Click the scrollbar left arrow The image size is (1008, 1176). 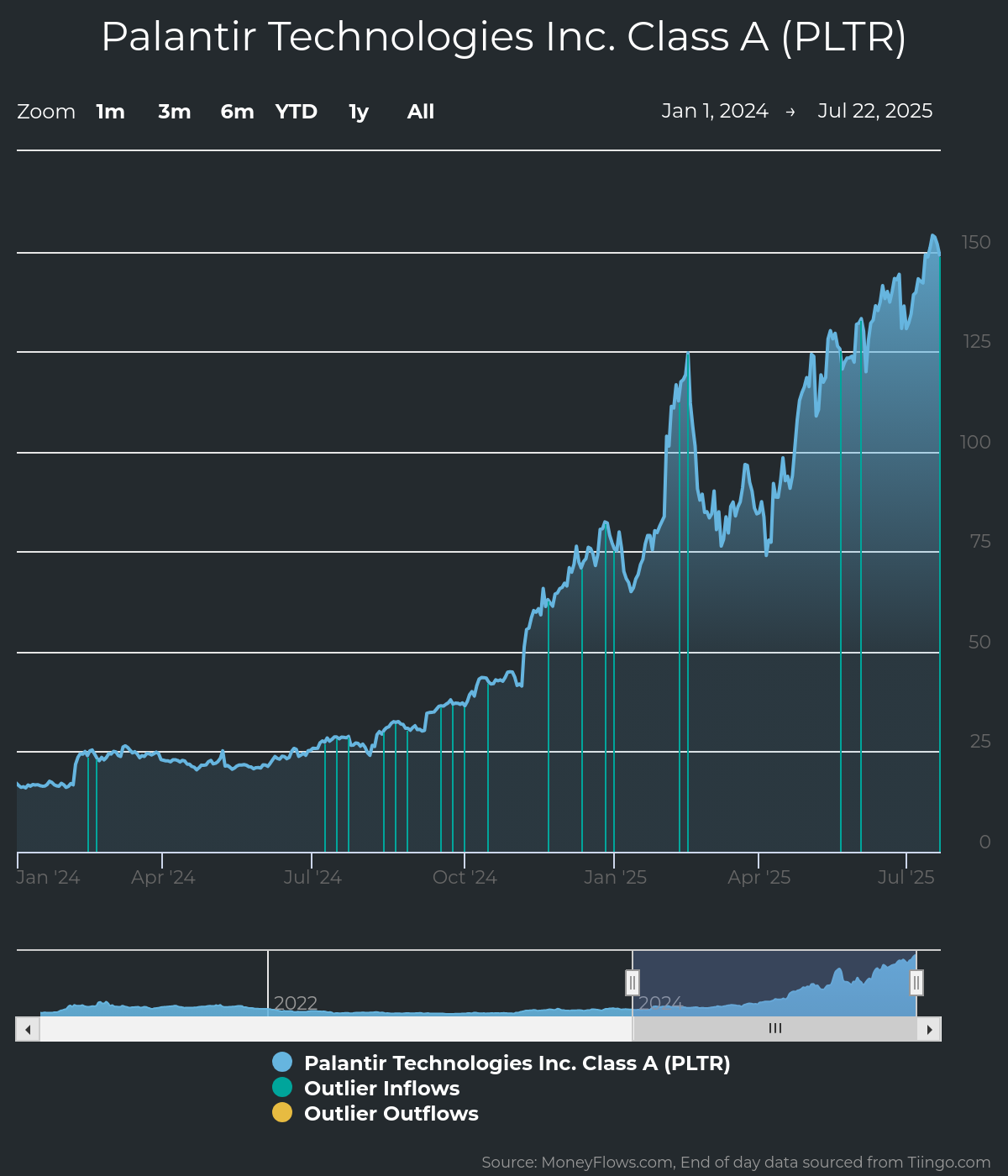click(x=28, y=1029)
